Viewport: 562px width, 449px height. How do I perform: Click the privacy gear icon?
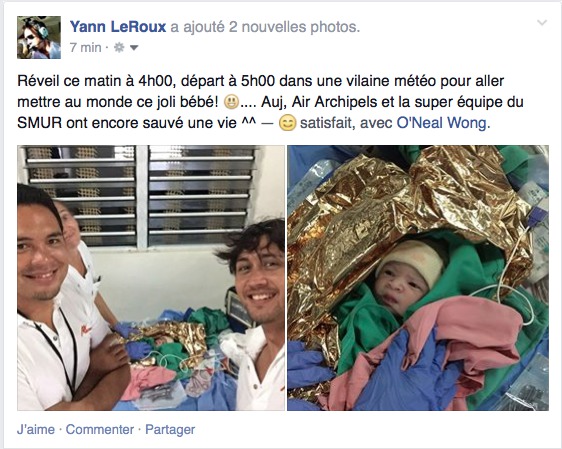coord(119,47)
